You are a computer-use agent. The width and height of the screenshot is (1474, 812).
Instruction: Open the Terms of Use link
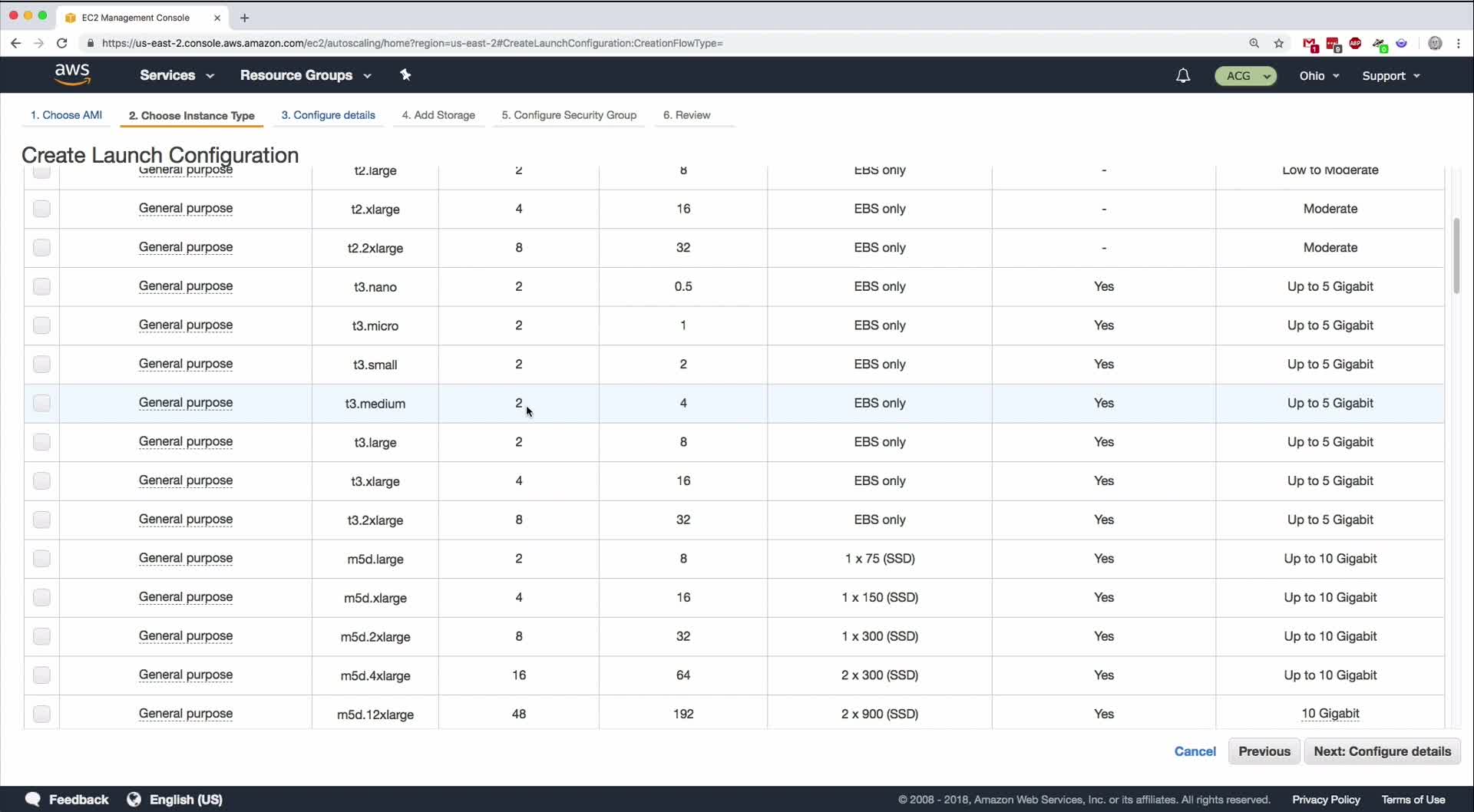coord(1413,800)
